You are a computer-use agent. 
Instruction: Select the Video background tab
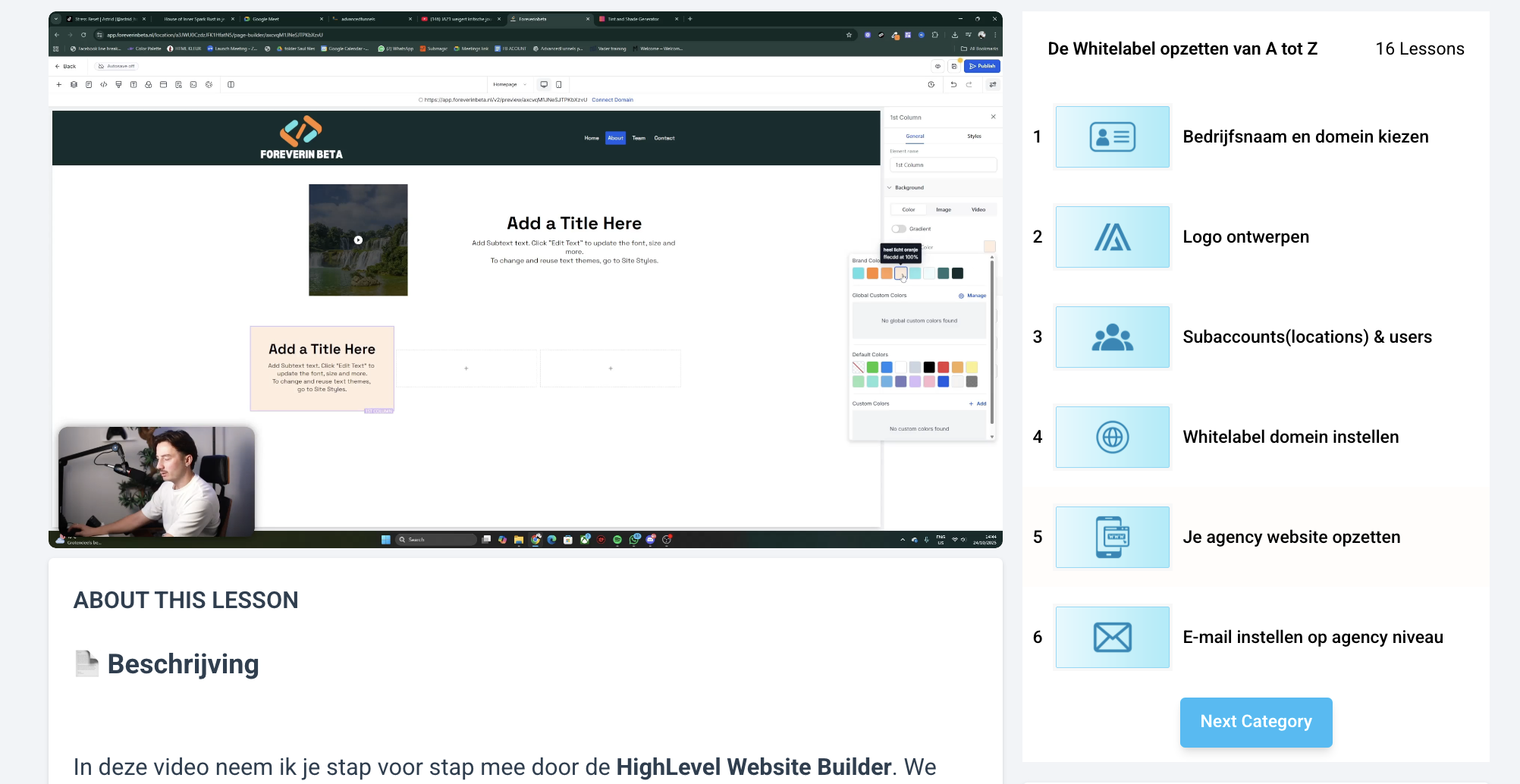pyautogui.click(x=978, y=209)
